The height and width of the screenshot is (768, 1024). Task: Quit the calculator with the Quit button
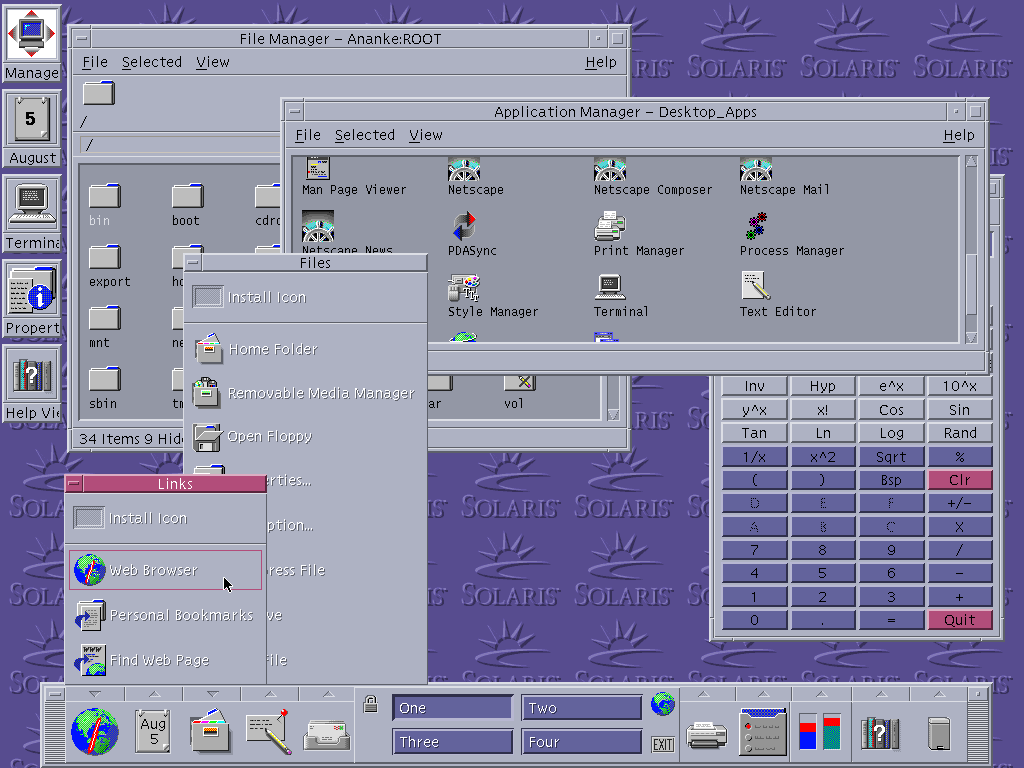click(959, 619)
